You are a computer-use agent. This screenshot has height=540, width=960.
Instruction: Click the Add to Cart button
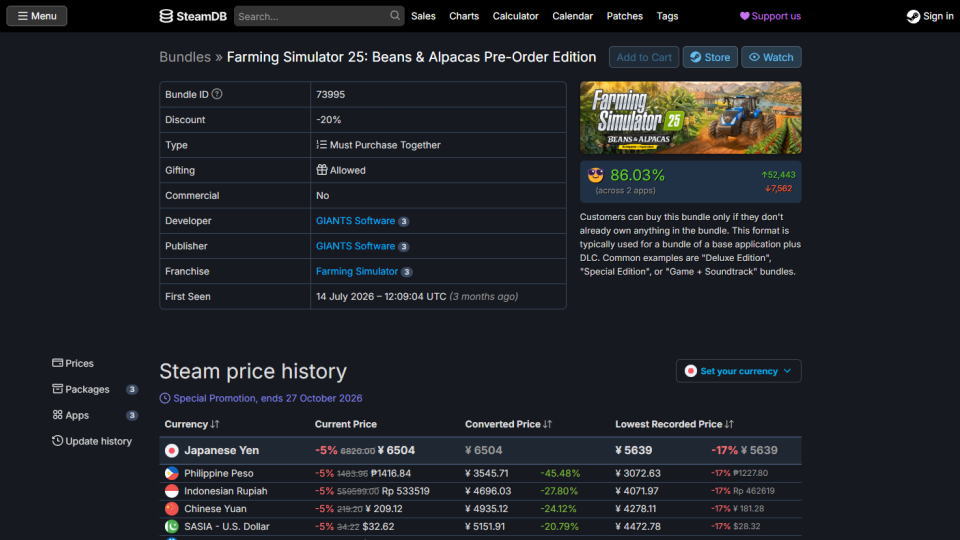coord(643,57)
